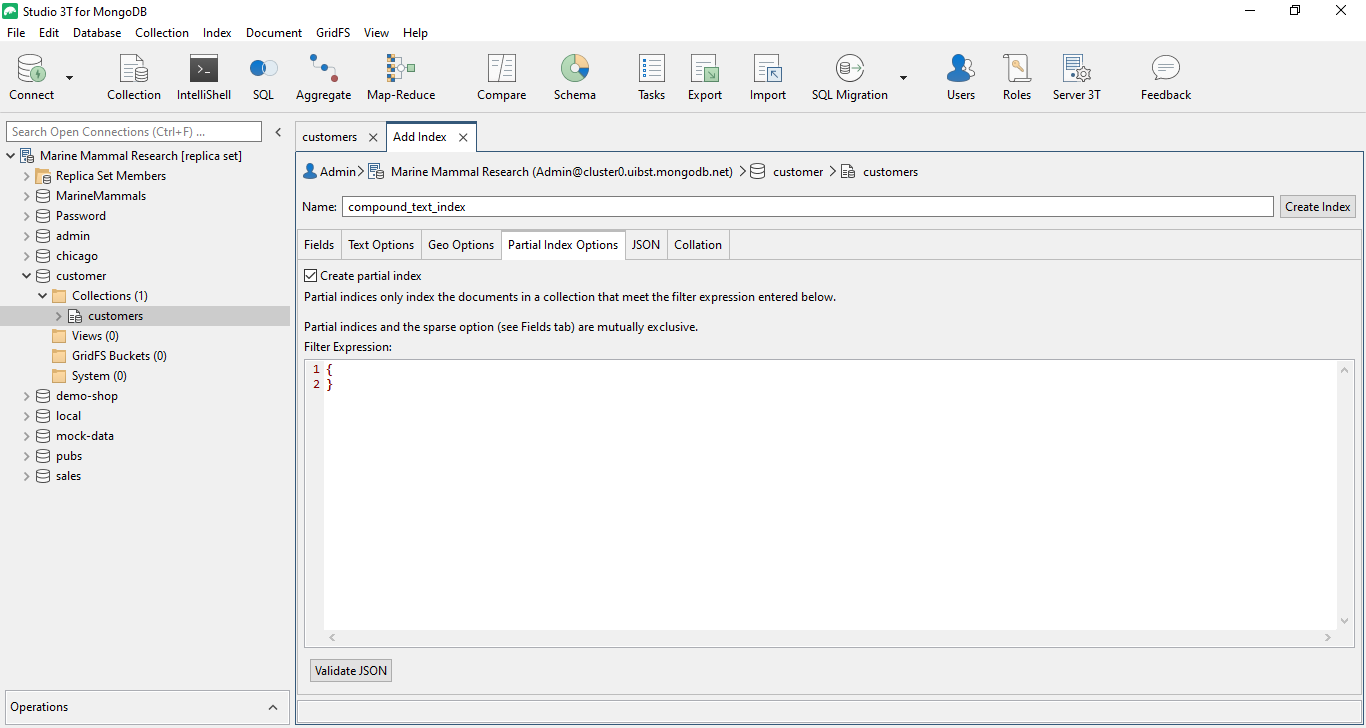Collapse the Operations panel

pyautogui.click(x=272, y=707)
